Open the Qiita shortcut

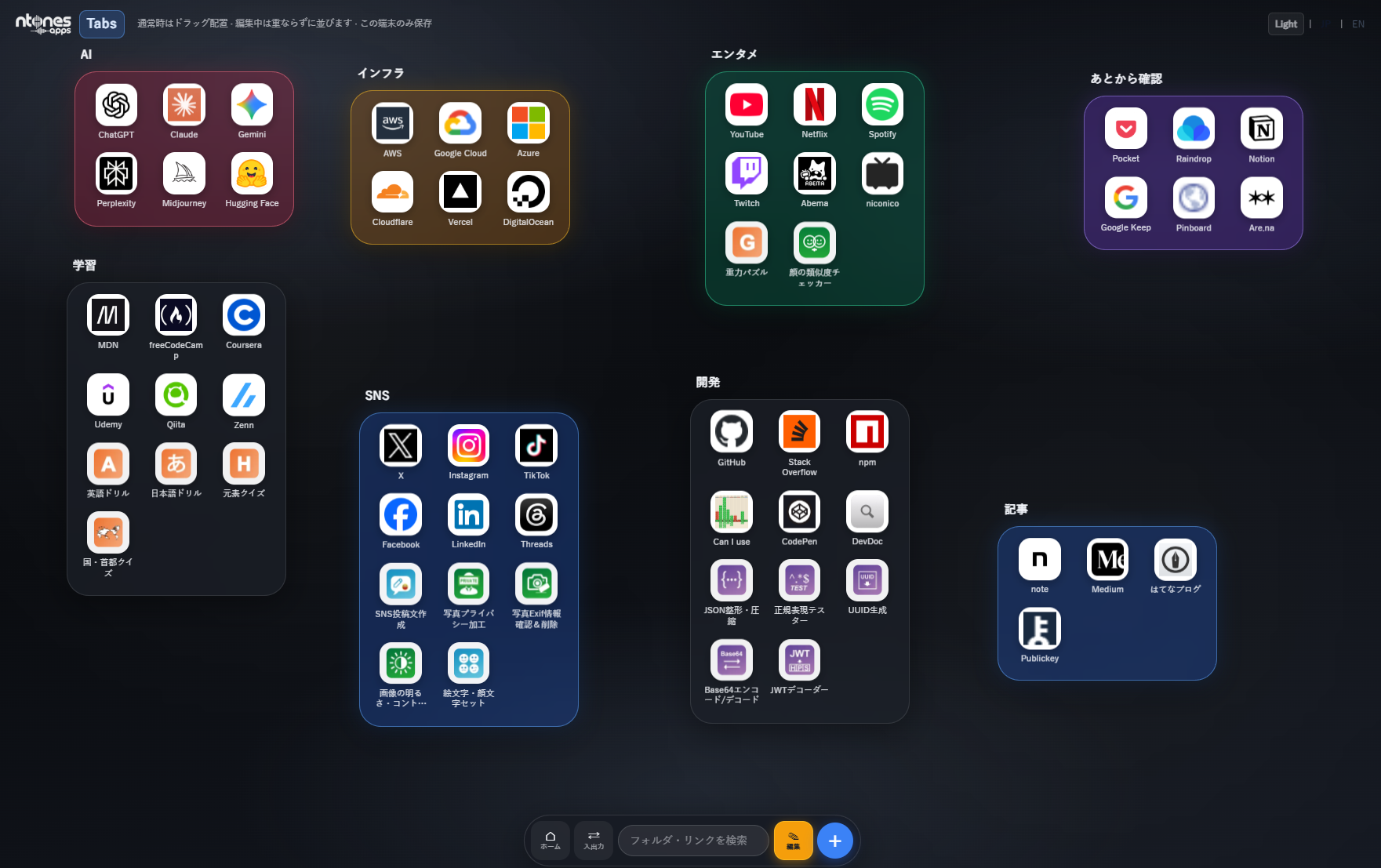point(176,395)
